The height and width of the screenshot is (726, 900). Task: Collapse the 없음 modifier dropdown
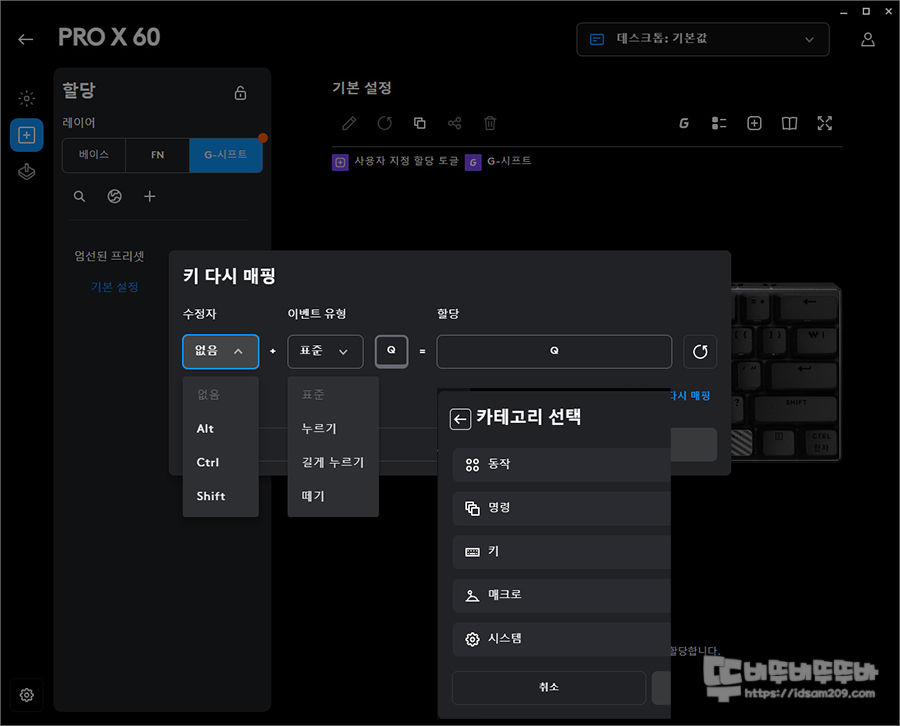point(220,351)
